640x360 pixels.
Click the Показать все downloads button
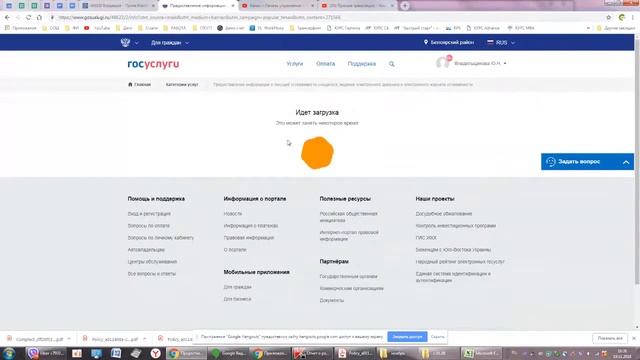(610, 338)
